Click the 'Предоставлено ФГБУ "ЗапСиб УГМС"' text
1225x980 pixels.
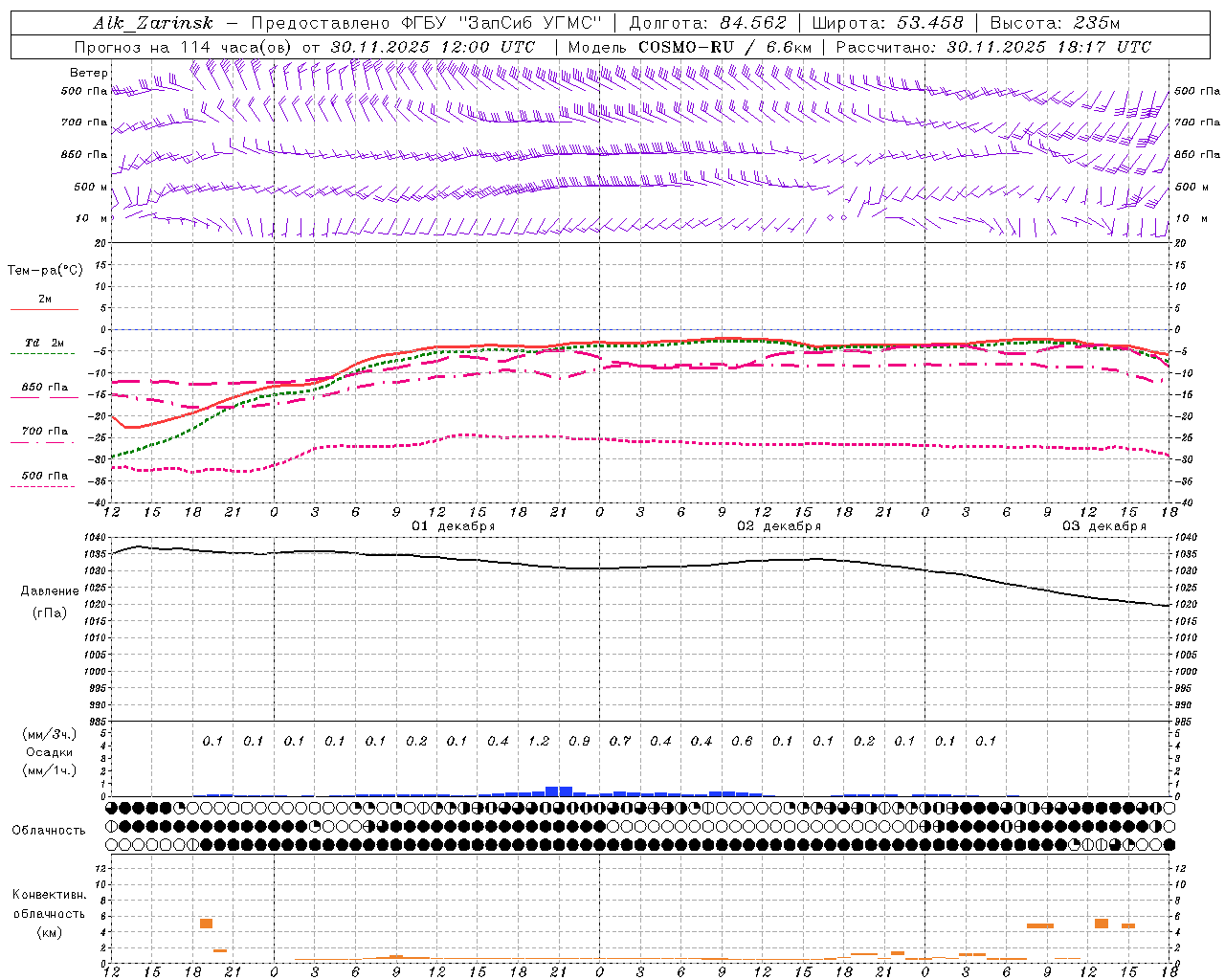[x=426, y=23]
